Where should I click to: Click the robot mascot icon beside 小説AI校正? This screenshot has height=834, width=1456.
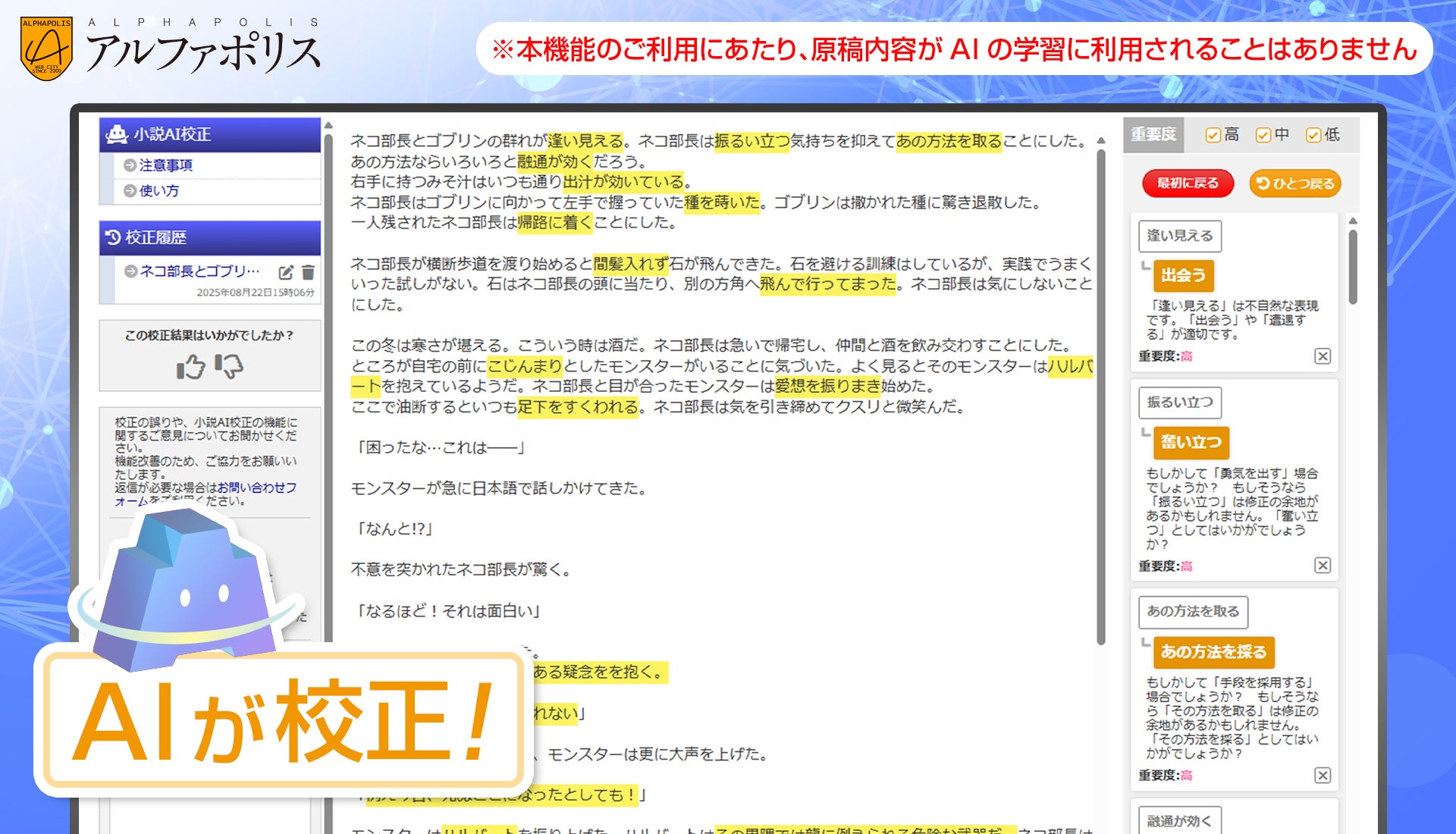pos(117,134)
